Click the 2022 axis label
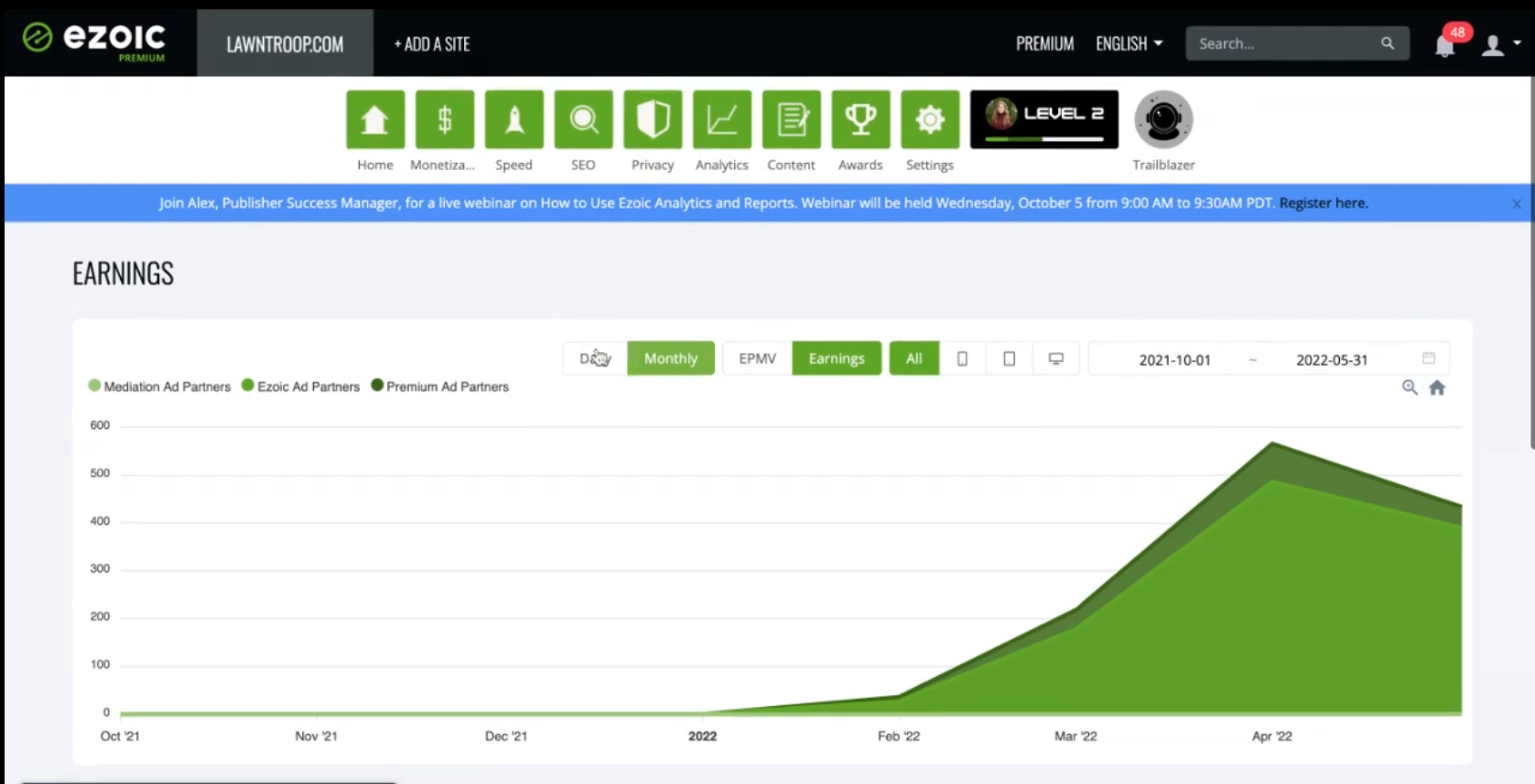The width and height of the screenshot is (1535, 784). [703, 736]
